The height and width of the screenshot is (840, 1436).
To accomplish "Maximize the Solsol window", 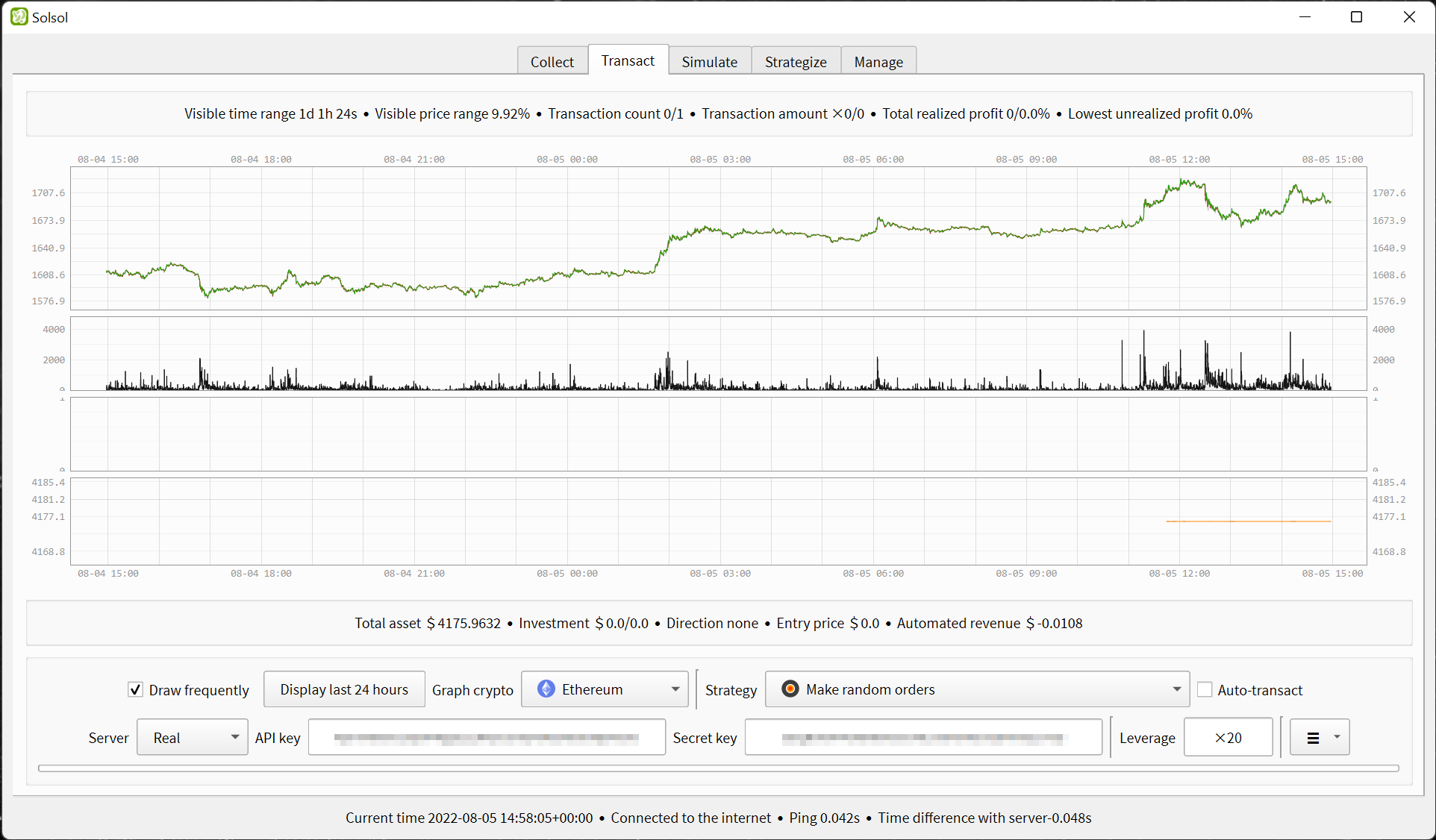I will [1357, 16].
